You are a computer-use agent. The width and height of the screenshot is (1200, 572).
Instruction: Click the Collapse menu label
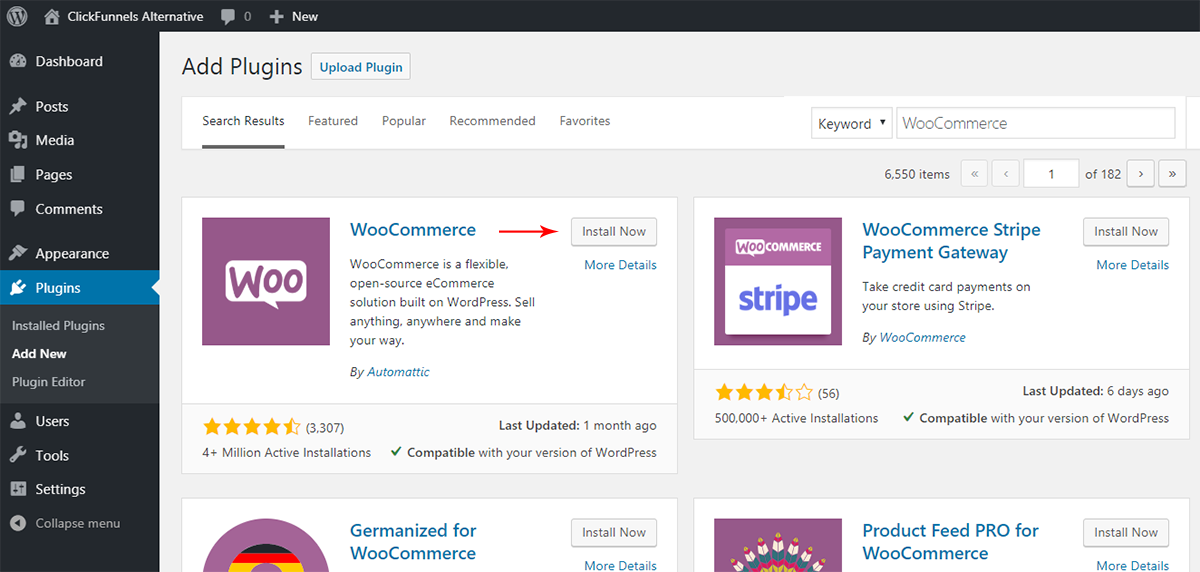click(78, 523)
